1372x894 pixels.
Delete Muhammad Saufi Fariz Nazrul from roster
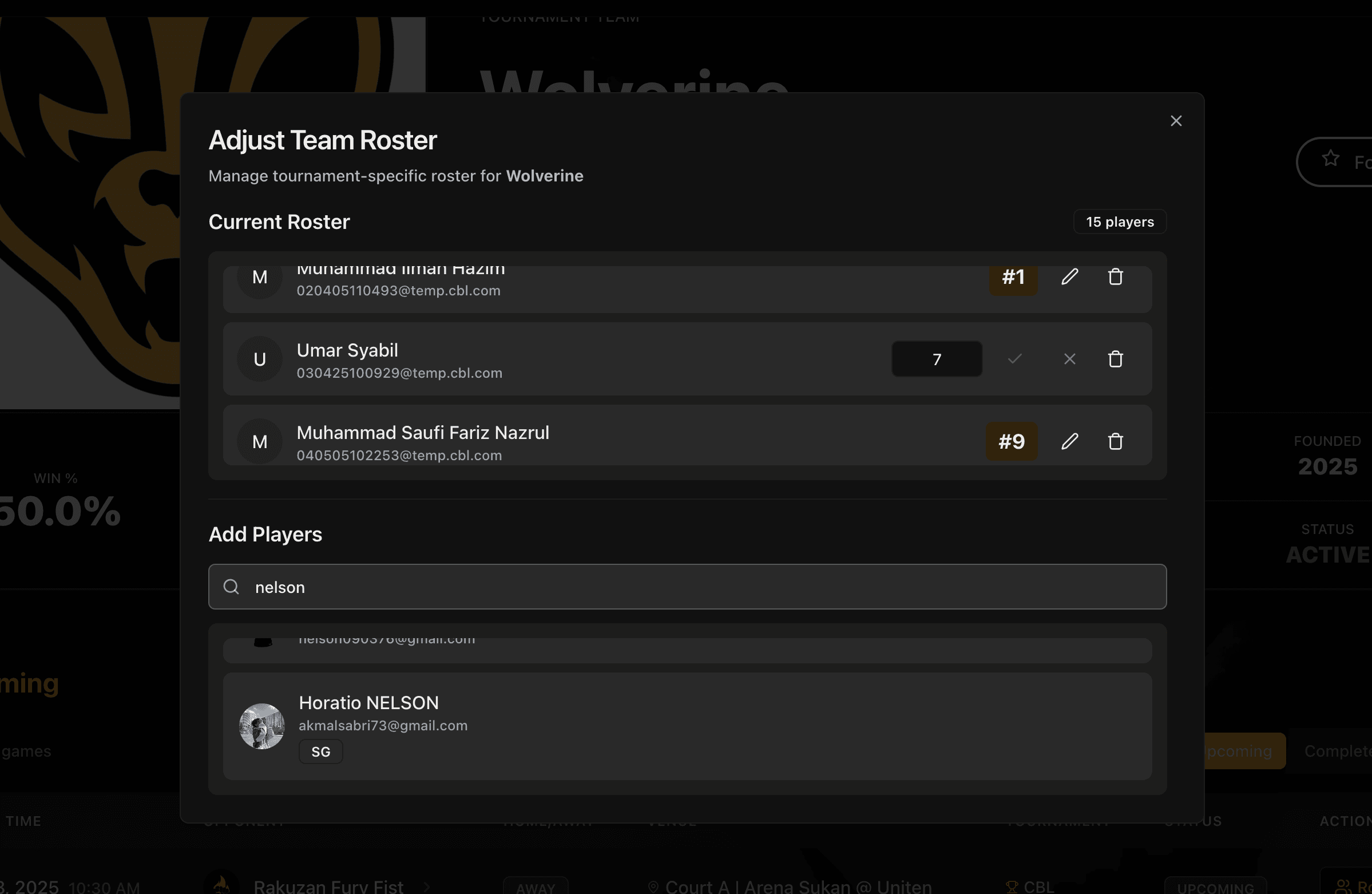pyautogui.click(x=1116, y=441)
